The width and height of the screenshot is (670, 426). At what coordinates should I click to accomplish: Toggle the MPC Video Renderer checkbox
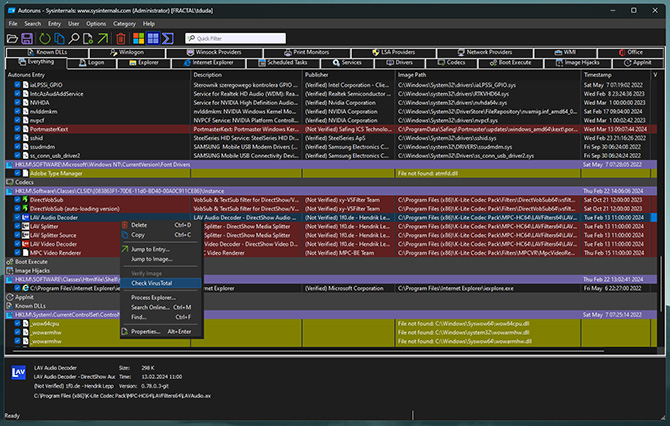[x=18, y=253]
